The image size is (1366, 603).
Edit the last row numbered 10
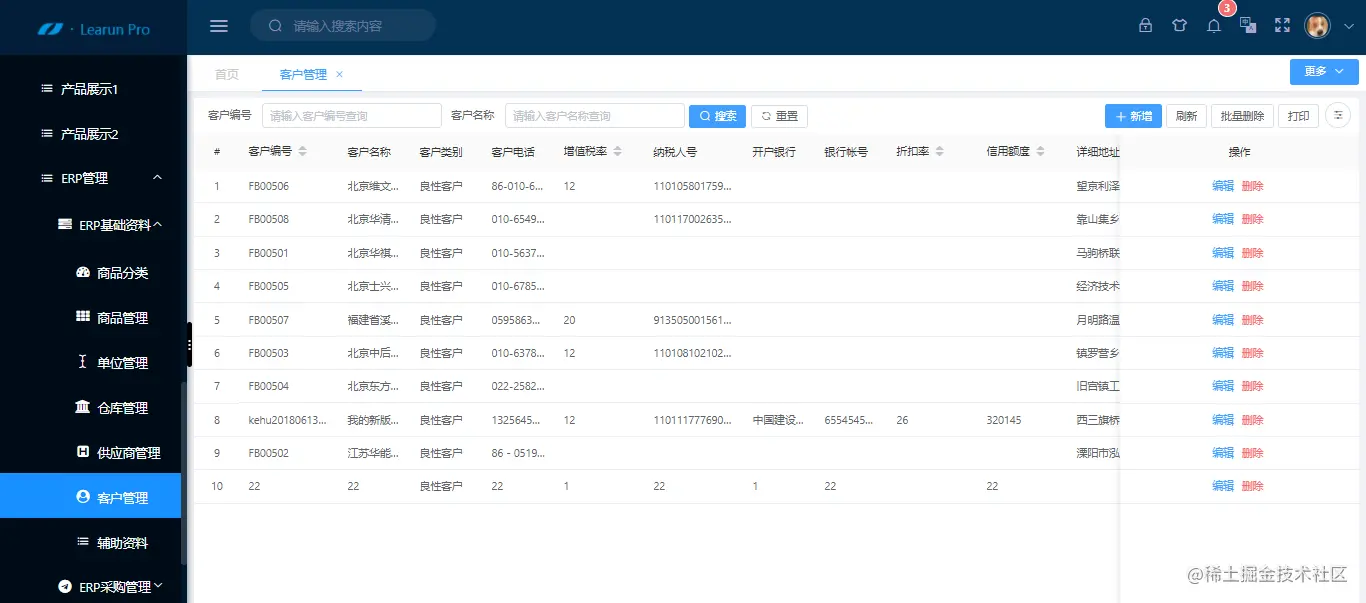coord(1223,486)
